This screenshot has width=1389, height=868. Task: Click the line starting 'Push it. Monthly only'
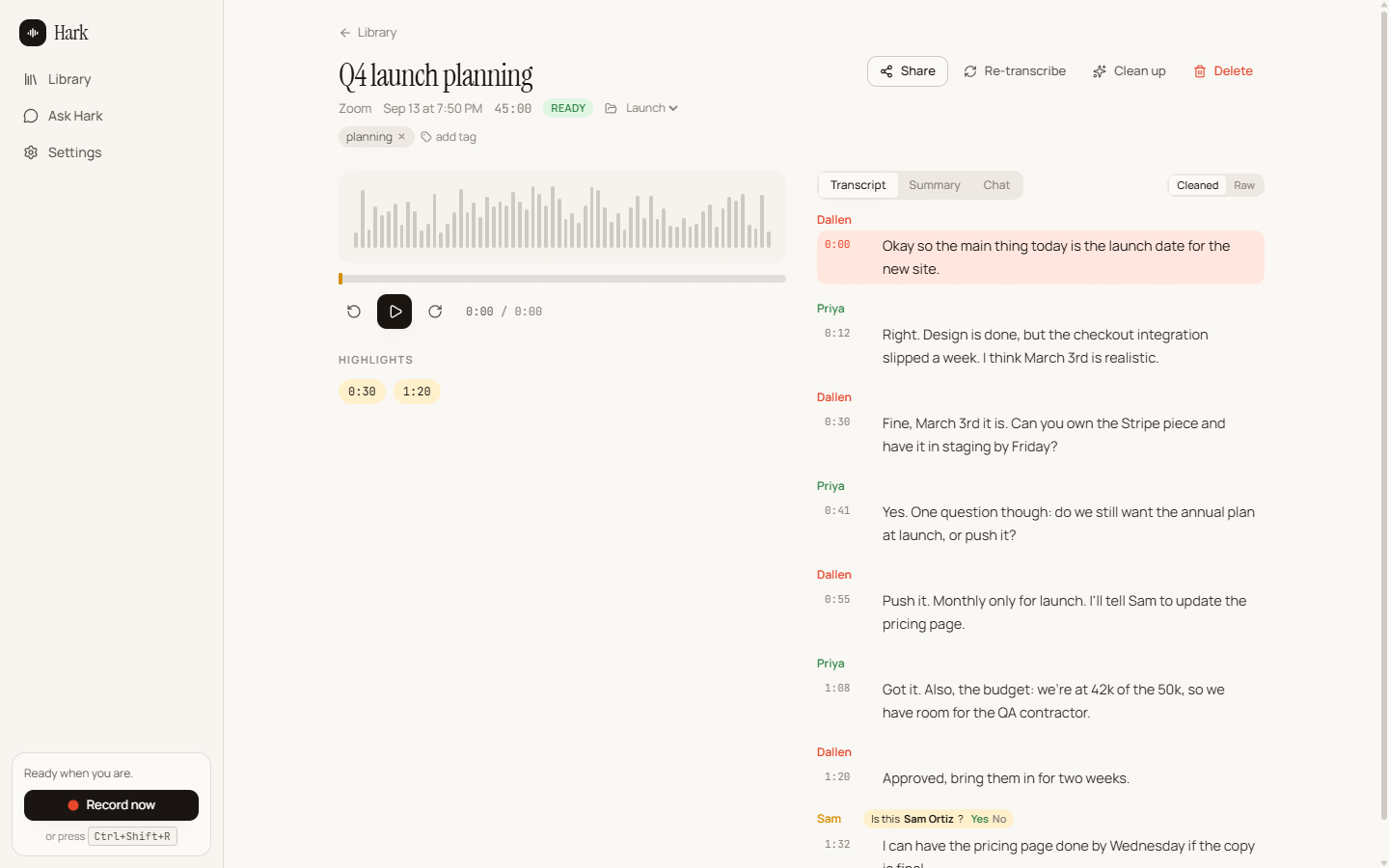click(x=1041, y=612)
